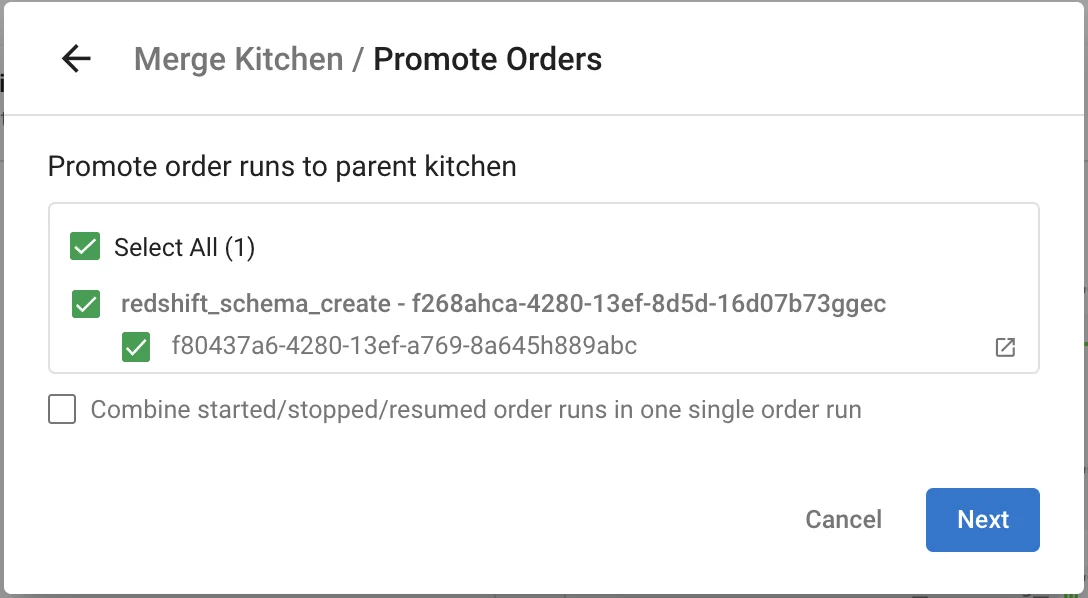Uncheck order run f80437a6 checkbox
The height and width of the screenshot is (598, 1088).
tap(135, 347)
